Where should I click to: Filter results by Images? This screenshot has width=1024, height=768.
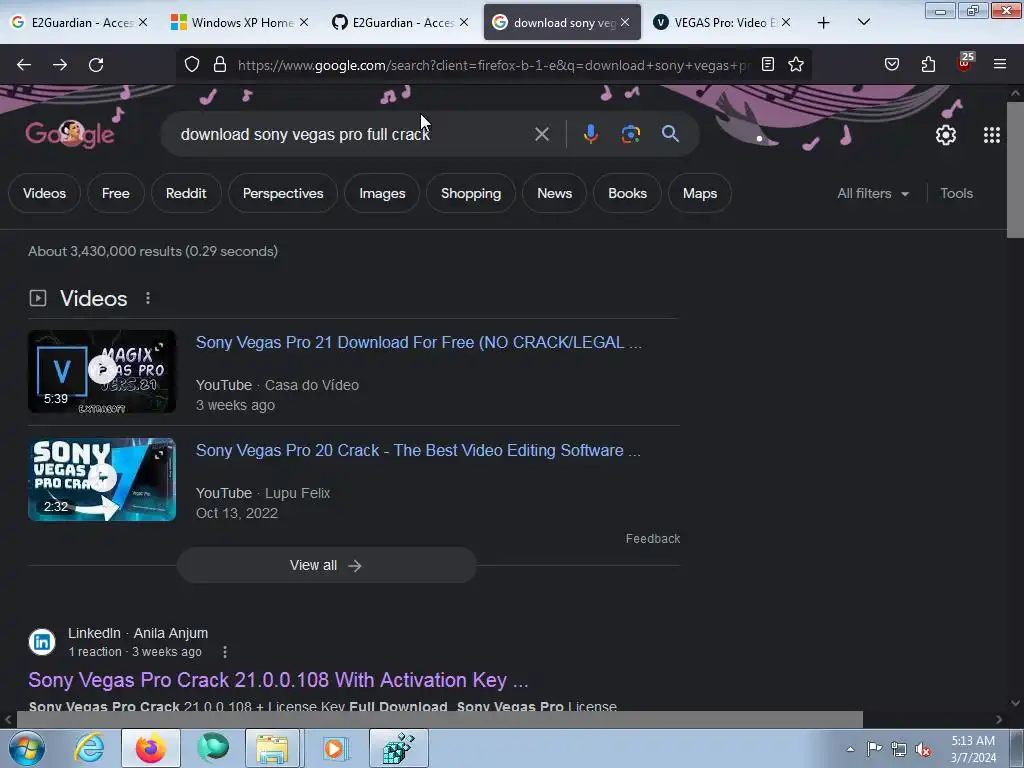382,193
